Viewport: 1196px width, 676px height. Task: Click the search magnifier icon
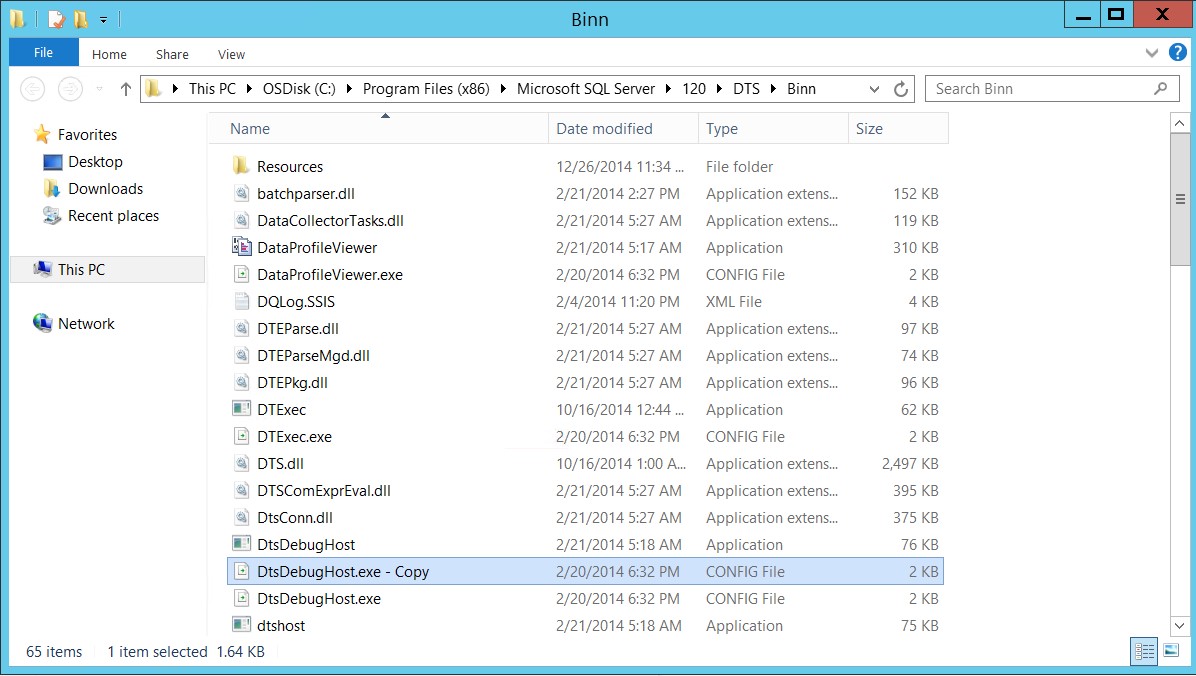coord(1160,89)
